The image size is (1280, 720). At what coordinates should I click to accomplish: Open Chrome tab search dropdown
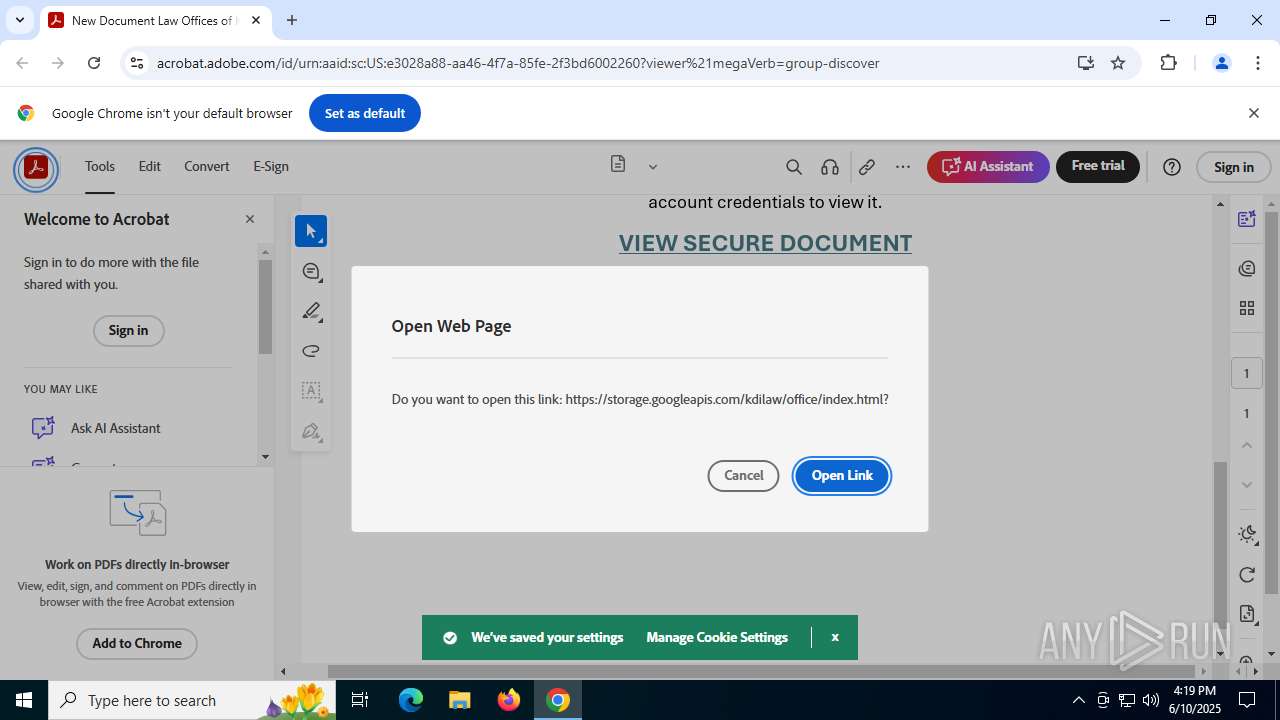[x=19, y=20]
